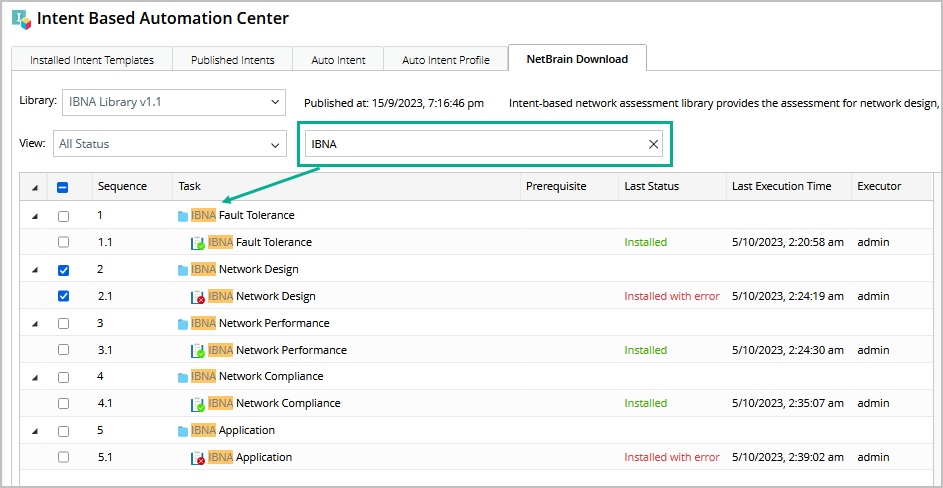Clear the IBNA search text with X
Image resolution: width=943 pixels, height=488 pixels.
pyautogui.click(x=654, y=144)
